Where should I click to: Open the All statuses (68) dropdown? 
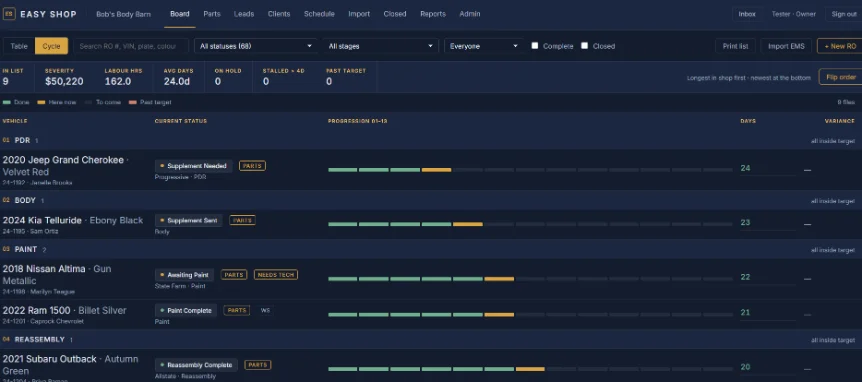[x=256, y=46]
